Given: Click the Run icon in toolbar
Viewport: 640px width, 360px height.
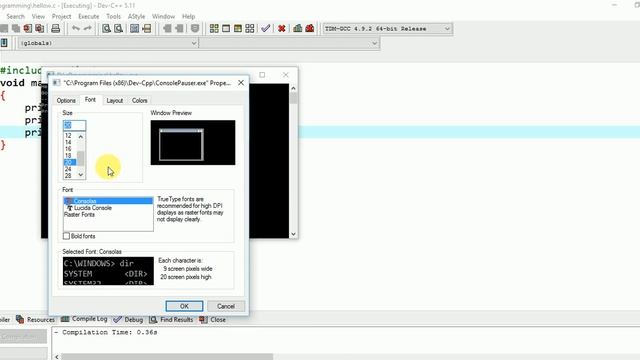Looking at the screenshot, I should (226, 28).
